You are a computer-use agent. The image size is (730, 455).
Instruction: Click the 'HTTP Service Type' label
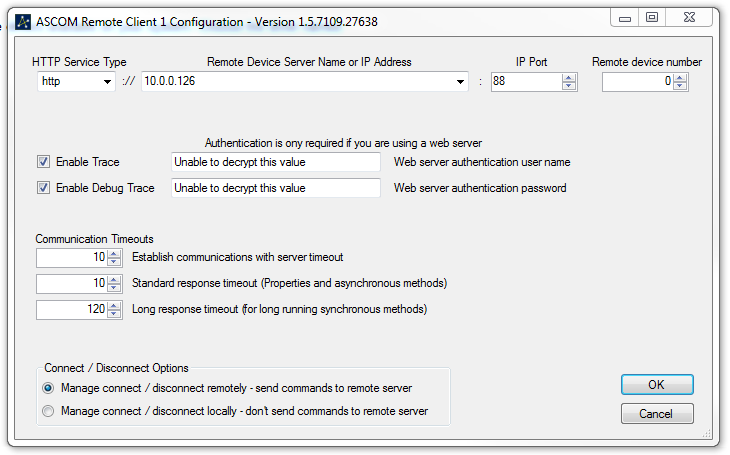point(79,62)
